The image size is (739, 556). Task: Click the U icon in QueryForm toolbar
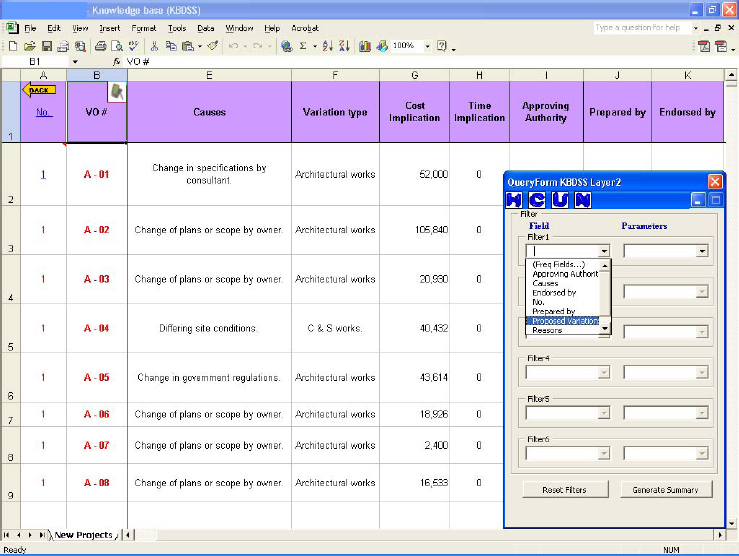coord(560,200)
